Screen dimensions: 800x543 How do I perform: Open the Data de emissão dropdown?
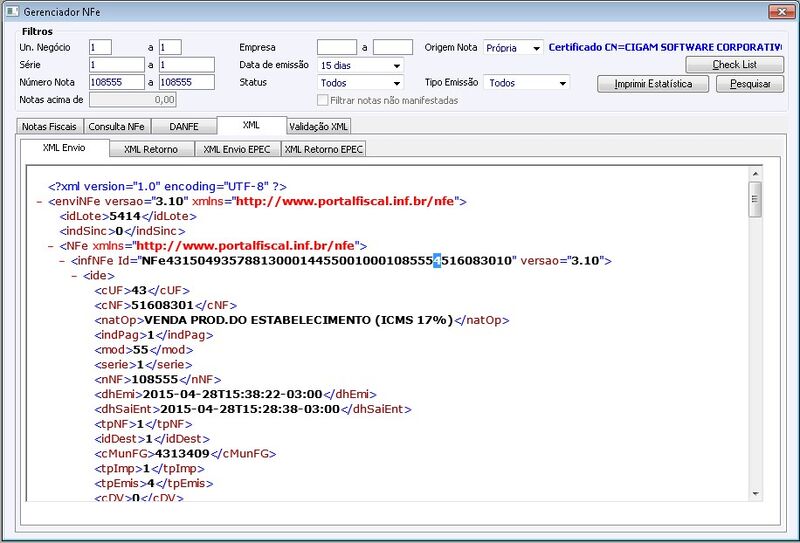pos(361,65)
